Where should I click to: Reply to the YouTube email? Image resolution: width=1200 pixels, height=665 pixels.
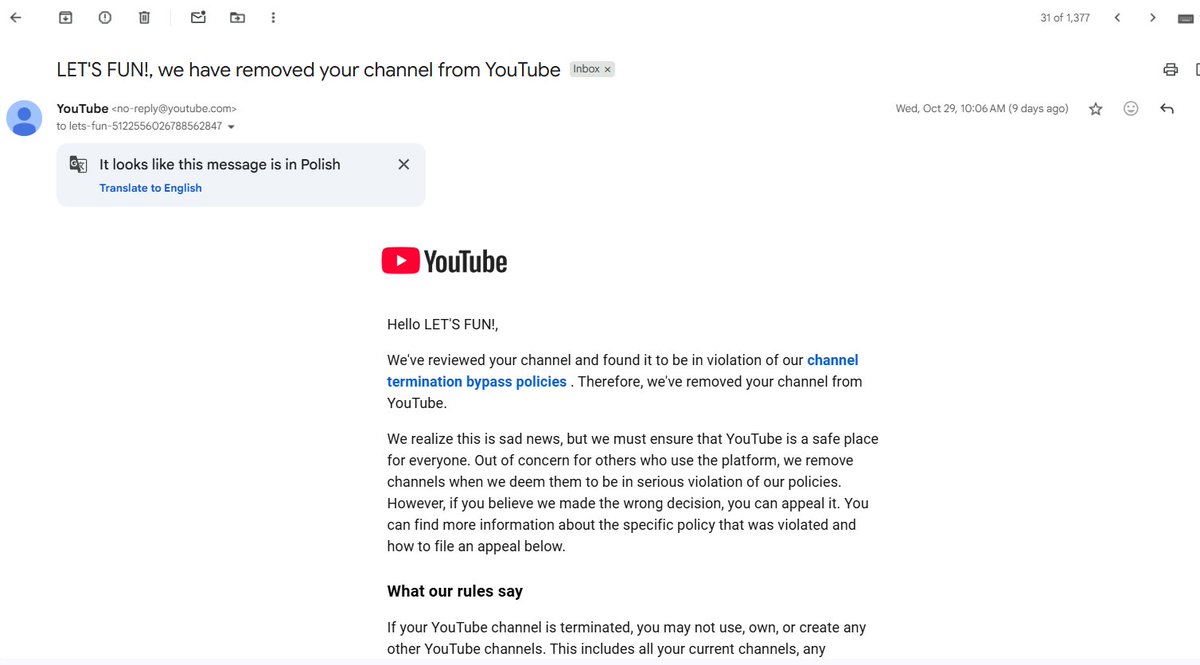(1166, 108)
